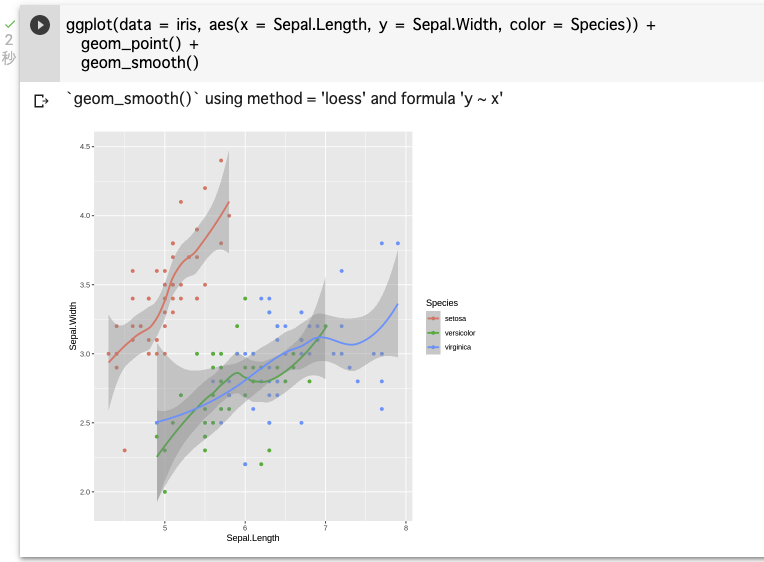Click the Species legend title

pyautogui.click(x=442, y=303)
